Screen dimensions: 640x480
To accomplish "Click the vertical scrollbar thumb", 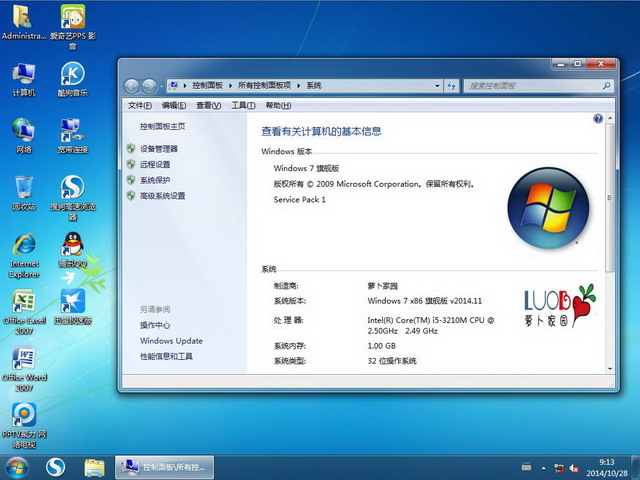I will tap(610, 198).
